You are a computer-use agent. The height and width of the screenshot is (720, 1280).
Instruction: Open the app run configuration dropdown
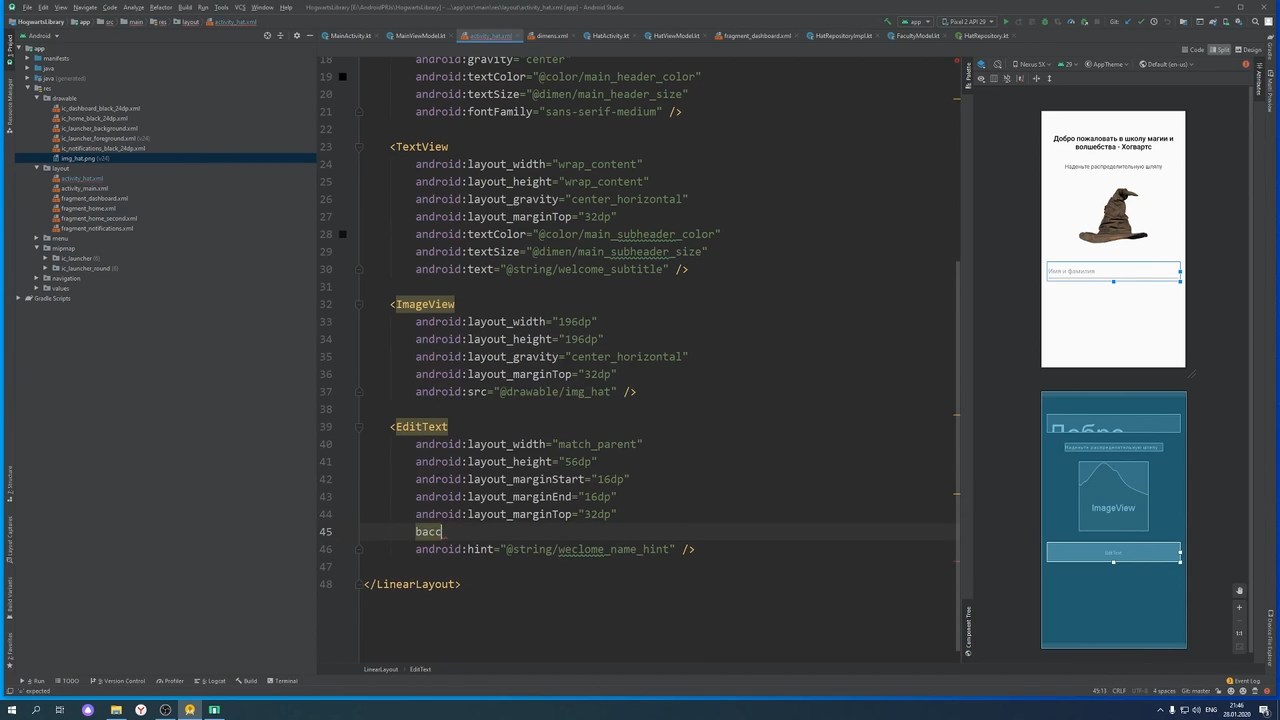pos(917,22)
